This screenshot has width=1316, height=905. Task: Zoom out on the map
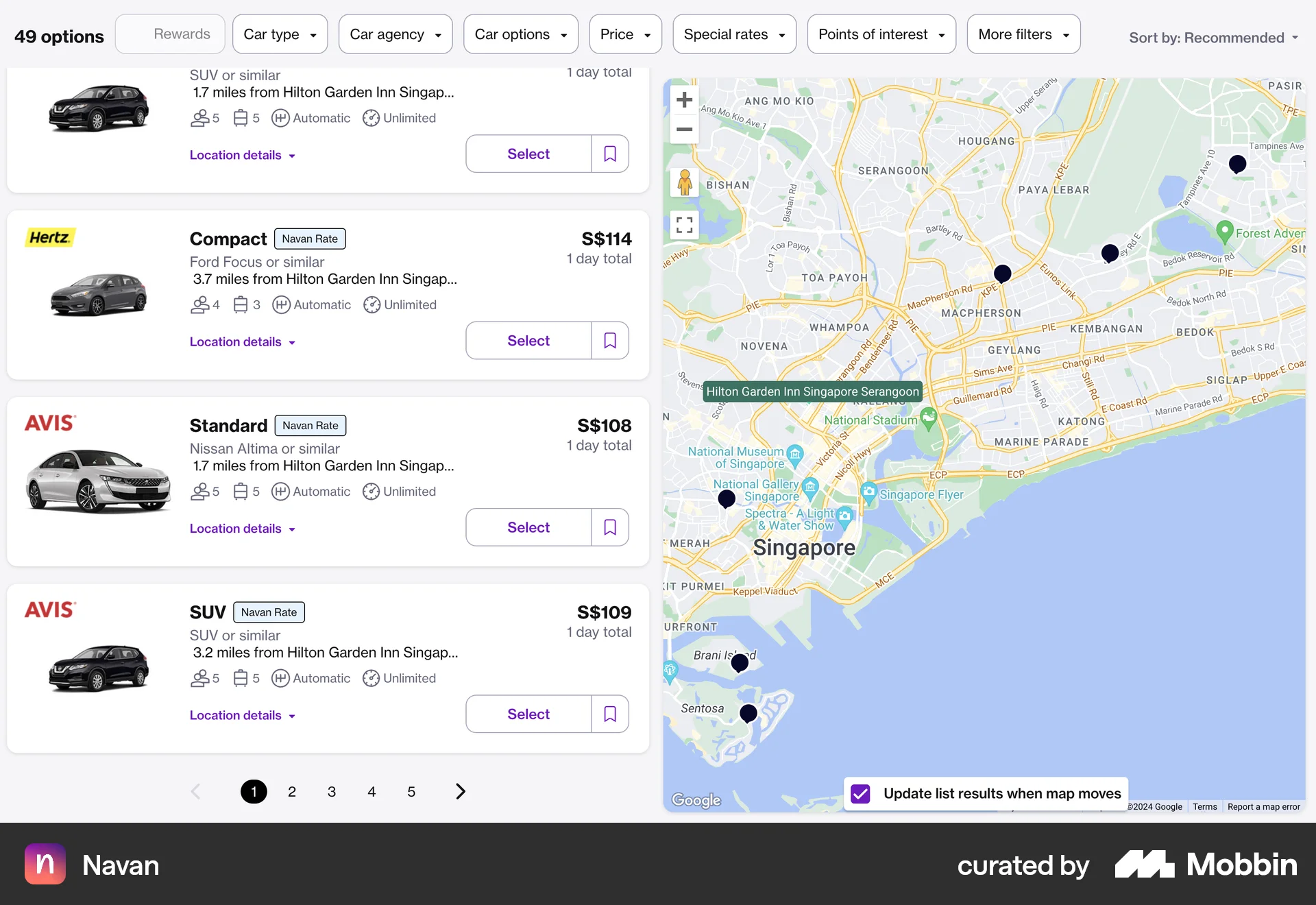[684, 129]
